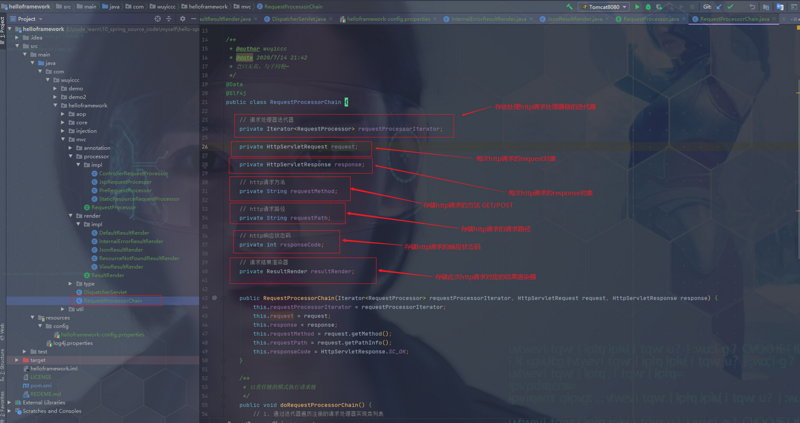Run with coverage icon in toolbar
Image resolution: width=800 pixels, height=423 pixels.
pos(659,7)
